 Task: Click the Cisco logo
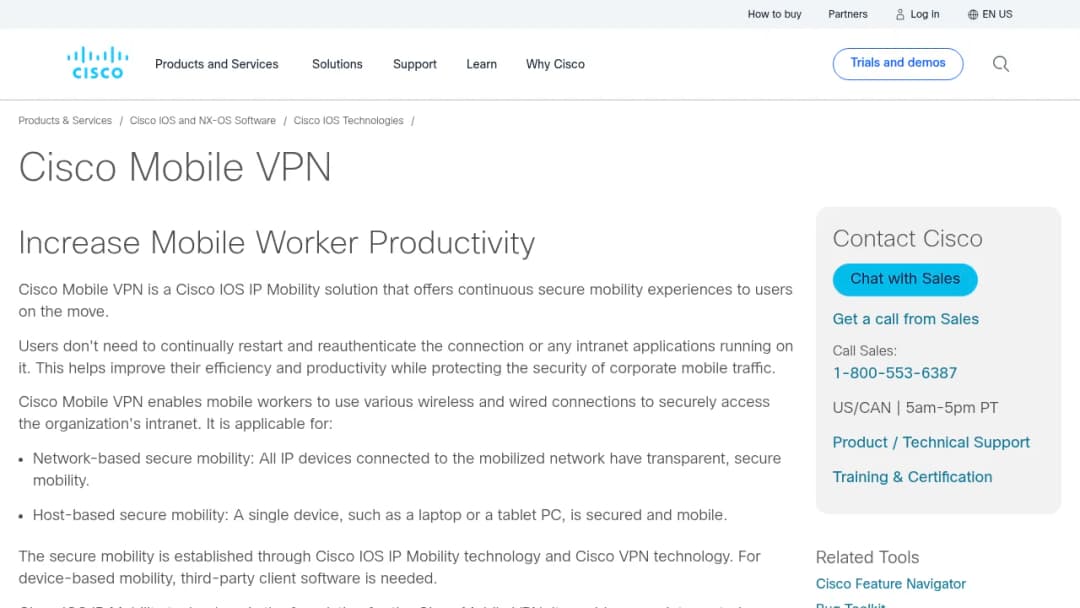pos(97,63)
